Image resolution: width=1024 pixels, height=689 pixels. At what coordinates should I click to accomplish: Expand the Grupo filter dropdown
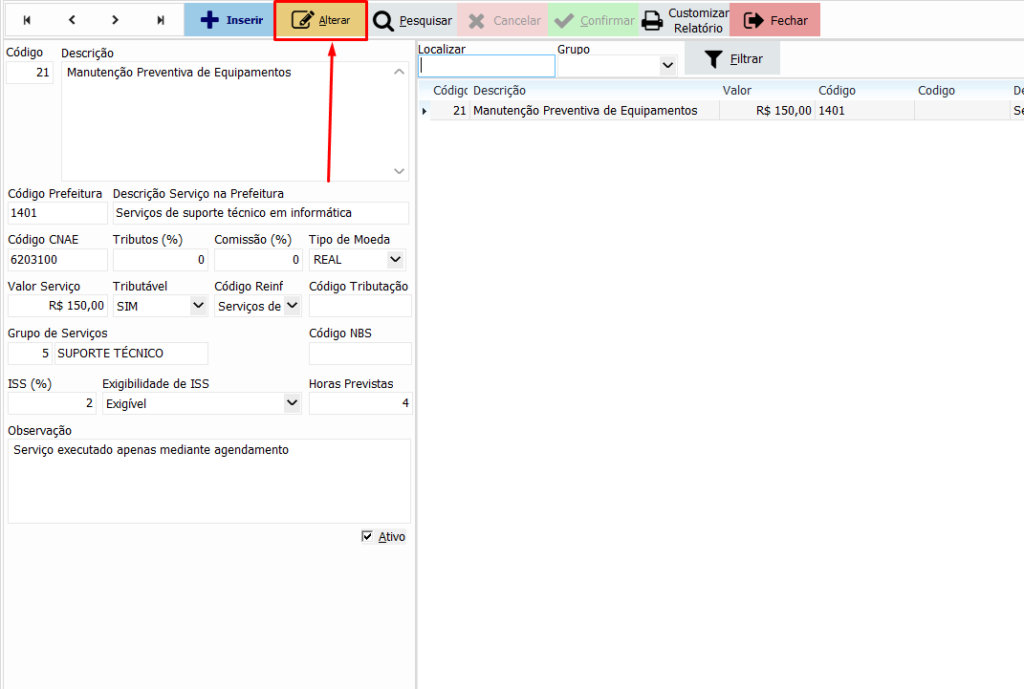coord(667,66)
